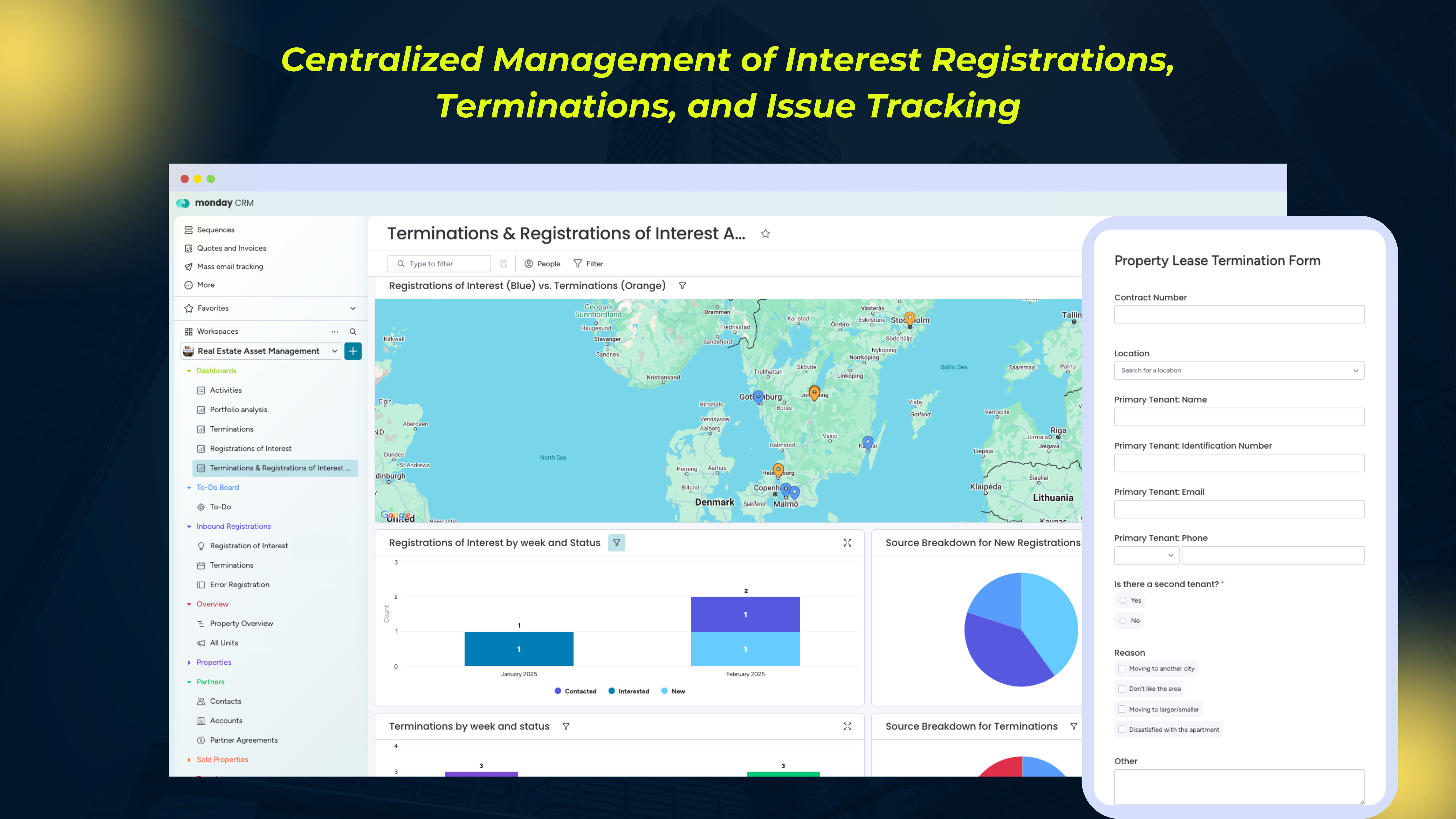Check 'Moving to another city' reason
Screen dimensions: 1456x819
(x=1122, y=669)
